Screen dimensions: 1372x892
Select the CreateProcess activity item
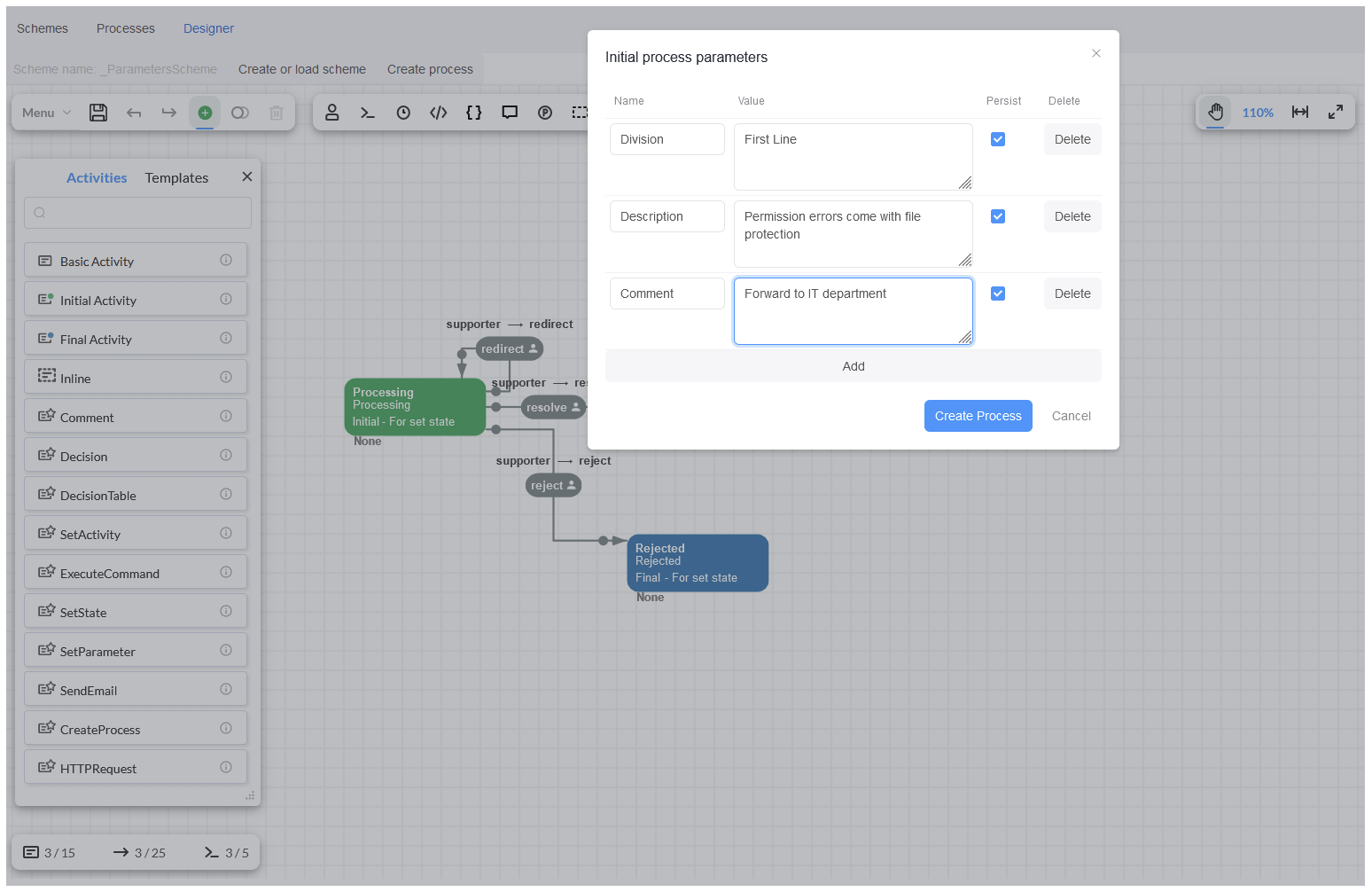pyautogui.click(x=136, y=729)
